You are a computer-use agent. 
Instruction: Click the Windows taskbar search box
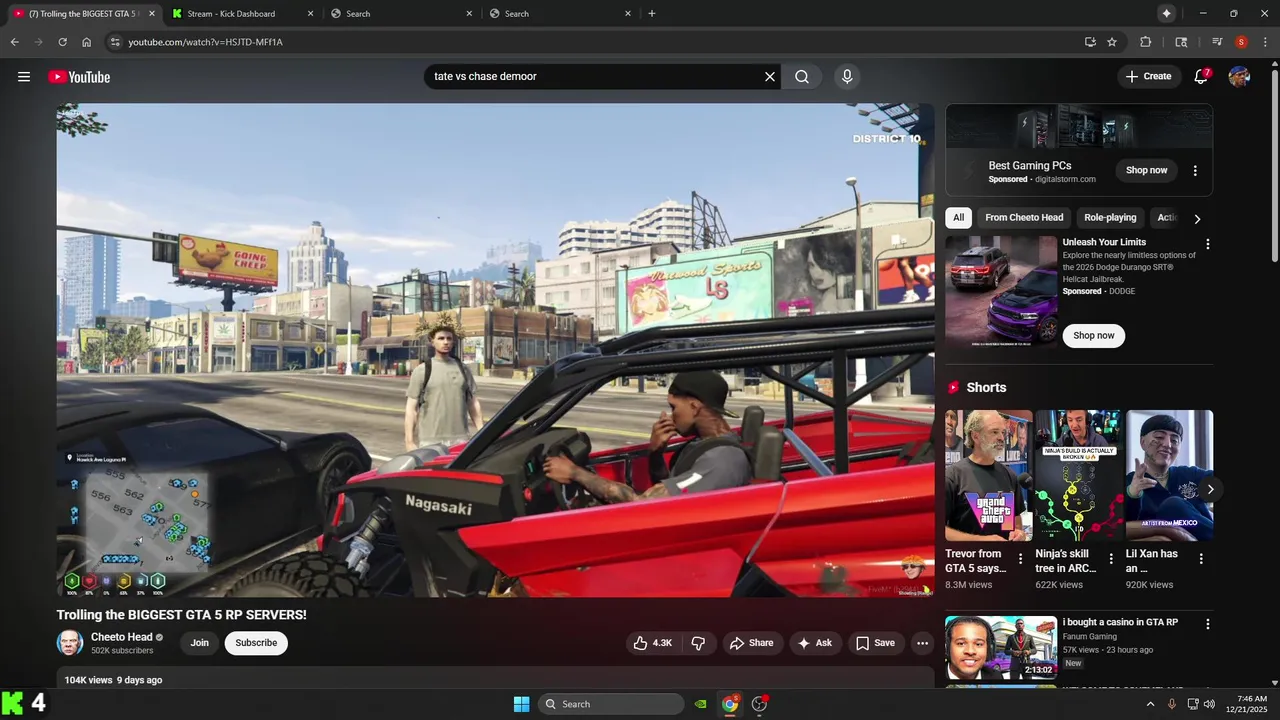[611, 704]
